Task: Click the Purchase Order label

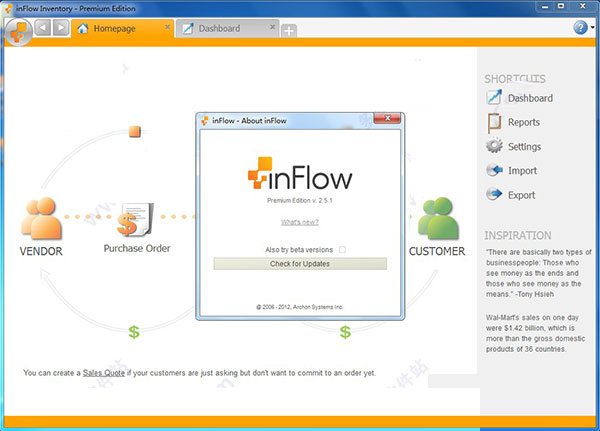Action: (x=137, y=248)
